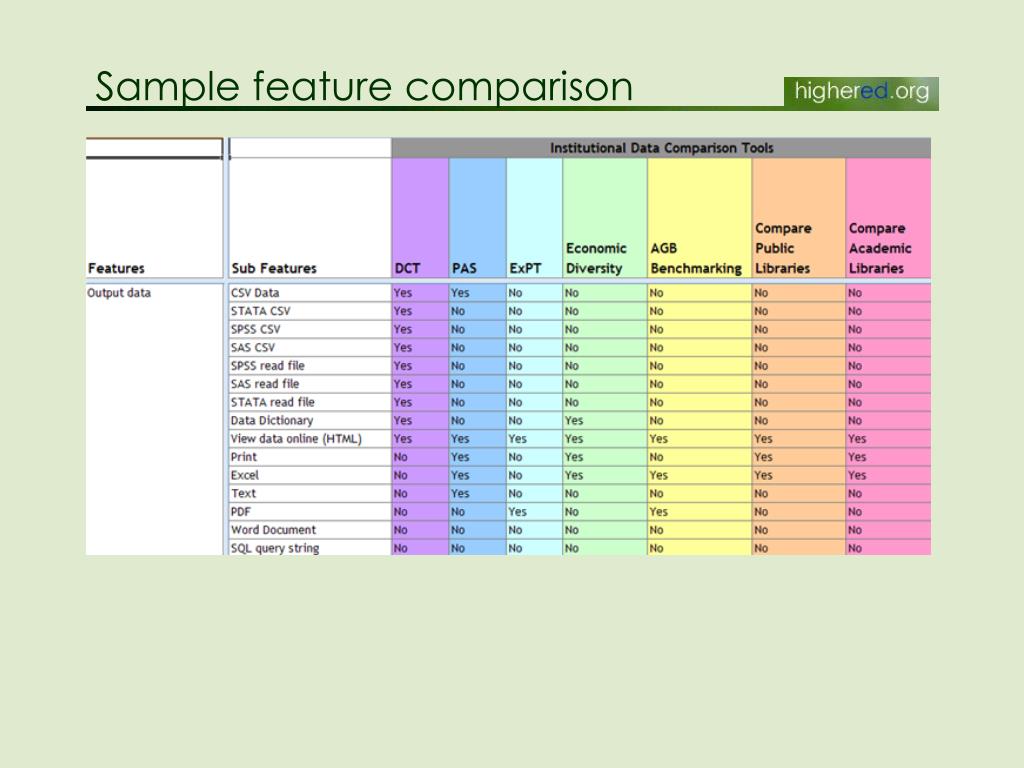Click the STATA CSV row label
Viewport: 1024px width, 768px height.
point(260,311)
